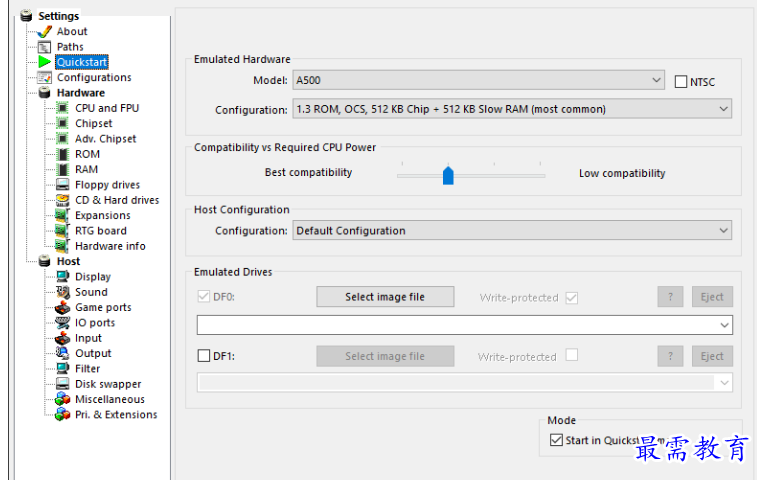Open the Emulated Hardware Configuration dropdown
The height and width of the screenshot is (480, 757).
pyautogui.click(x=512, y=109)
